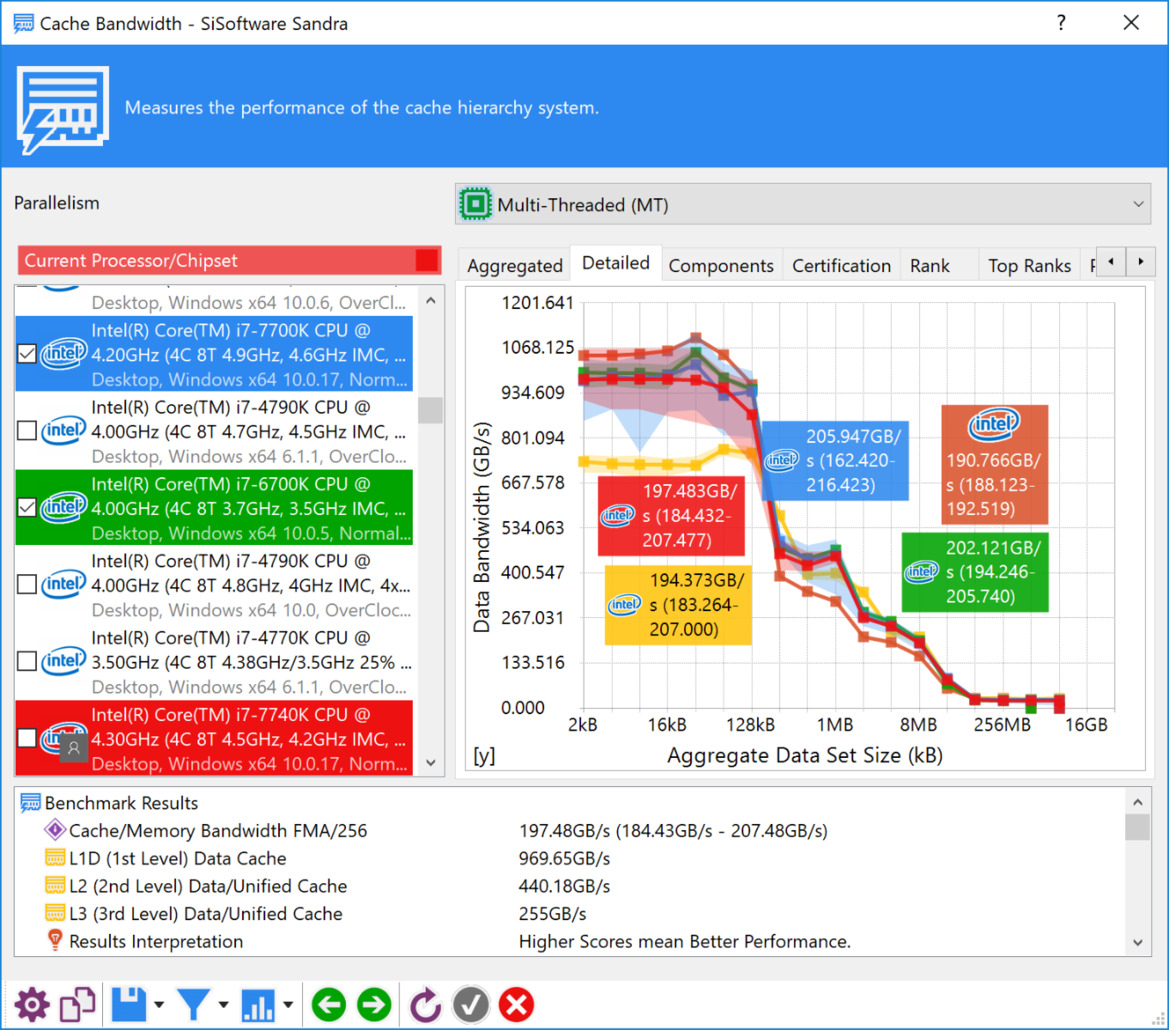This screenshot has width=1169, height=1030.
Task: Click the Multi-Threaded green chip icon
Action: coord(476,204)
